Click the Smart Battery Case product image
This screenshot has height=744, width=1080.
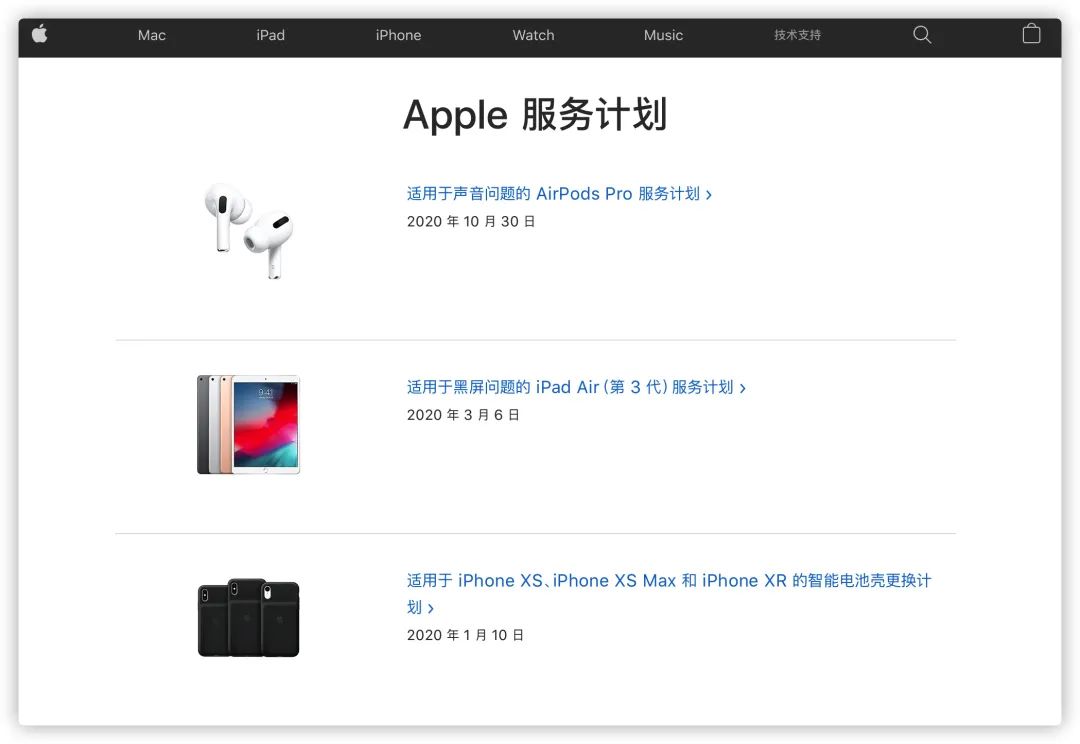tap(249, 617)
